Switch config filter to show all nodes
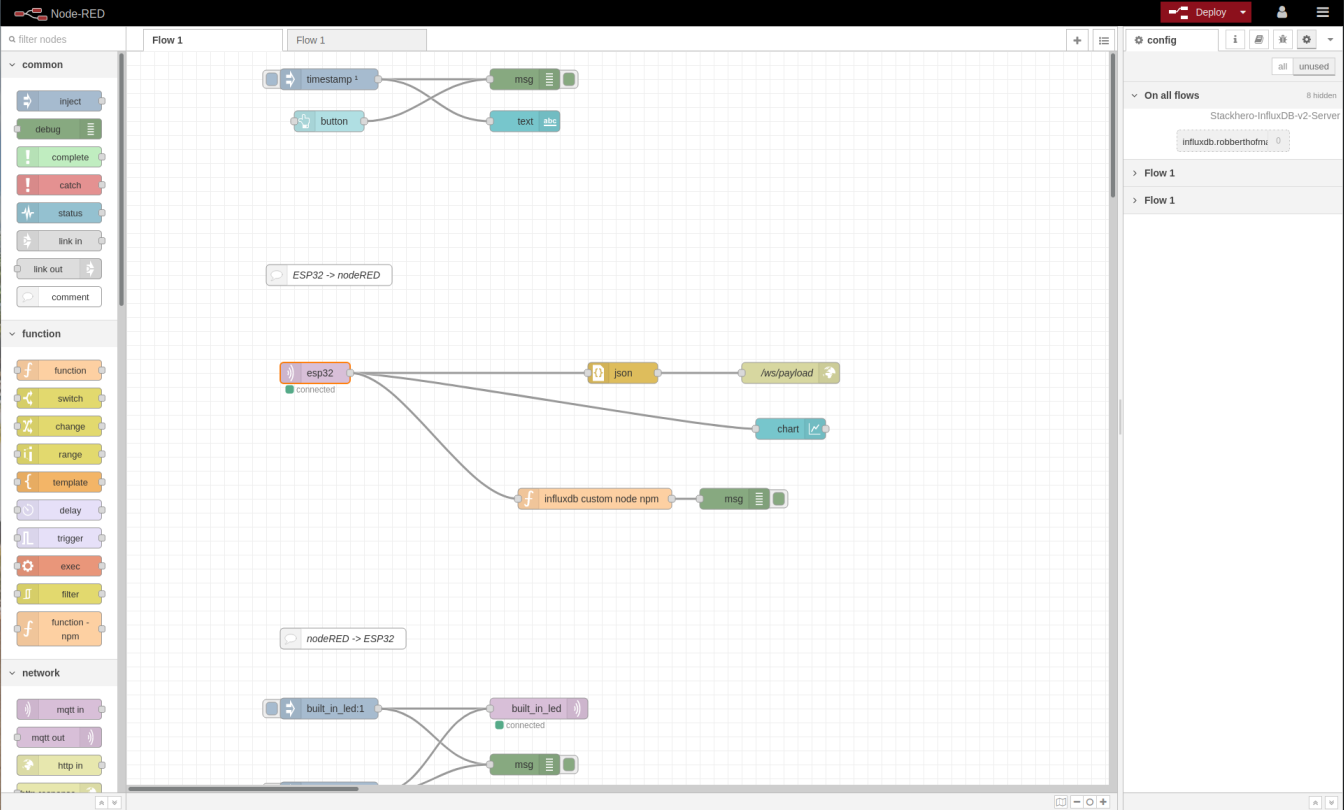Viewport: 1344px width, 810px height. tap(1282, 66)
